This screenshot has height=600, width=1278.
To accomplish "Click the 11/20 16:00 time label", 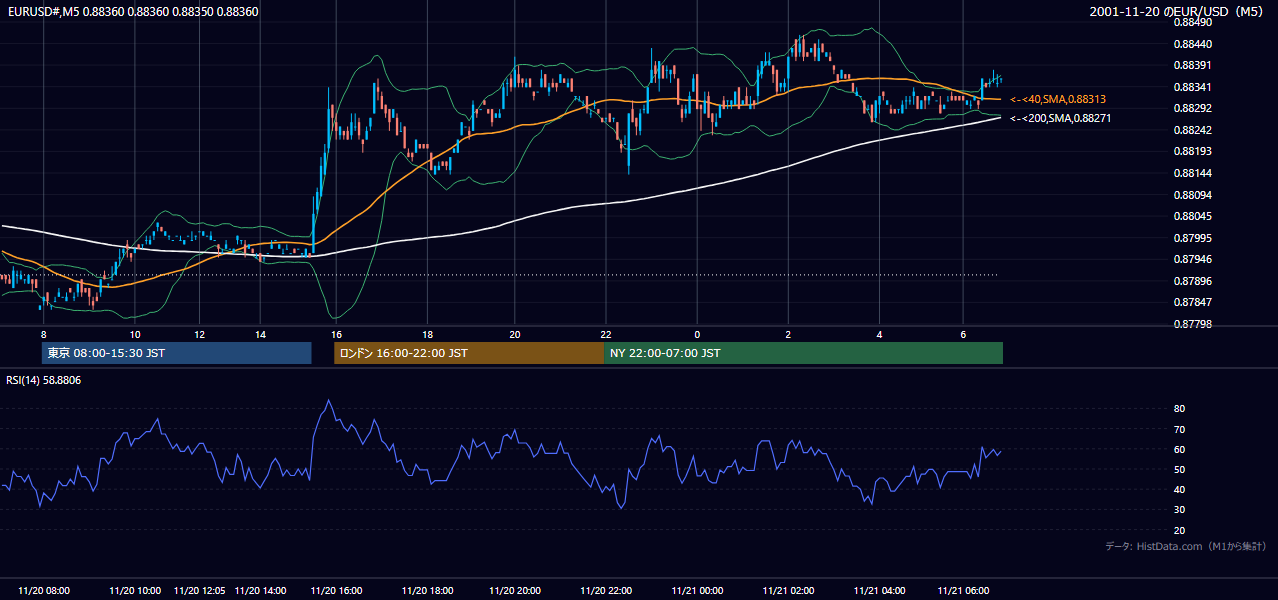I will pyautogui.click(x=336, y=591).
